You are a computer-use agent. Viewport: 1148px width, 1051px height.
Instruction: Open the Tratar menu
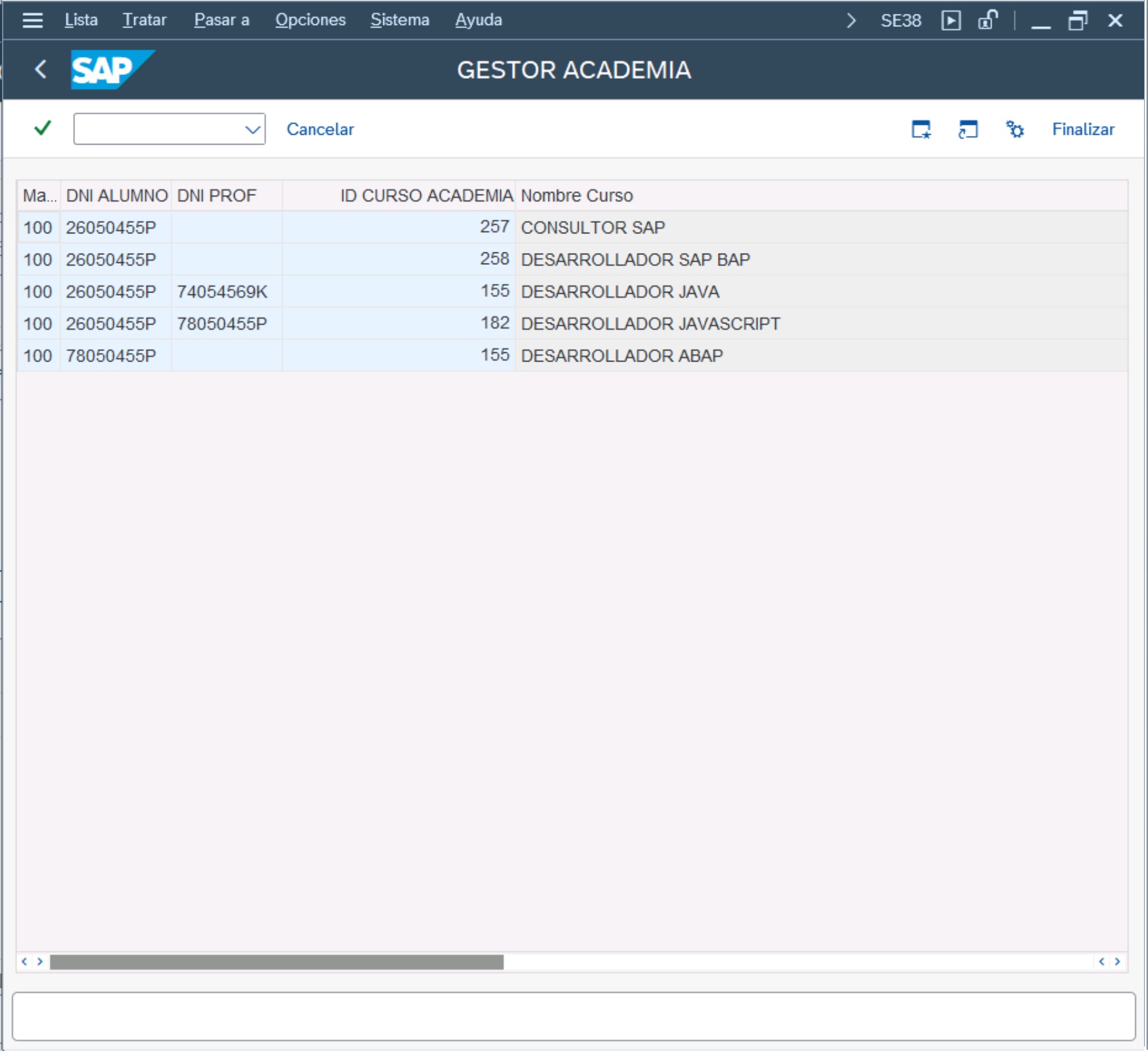145,20
